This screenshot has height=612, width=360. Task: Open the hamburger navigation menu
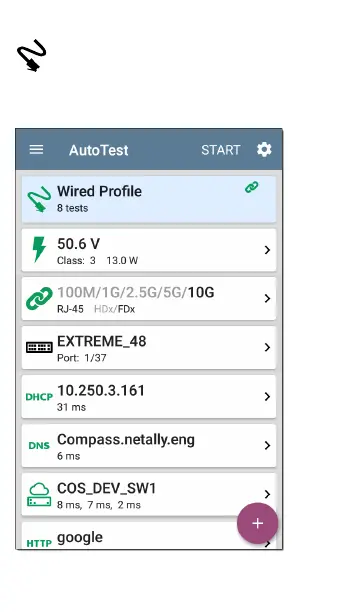36,149
